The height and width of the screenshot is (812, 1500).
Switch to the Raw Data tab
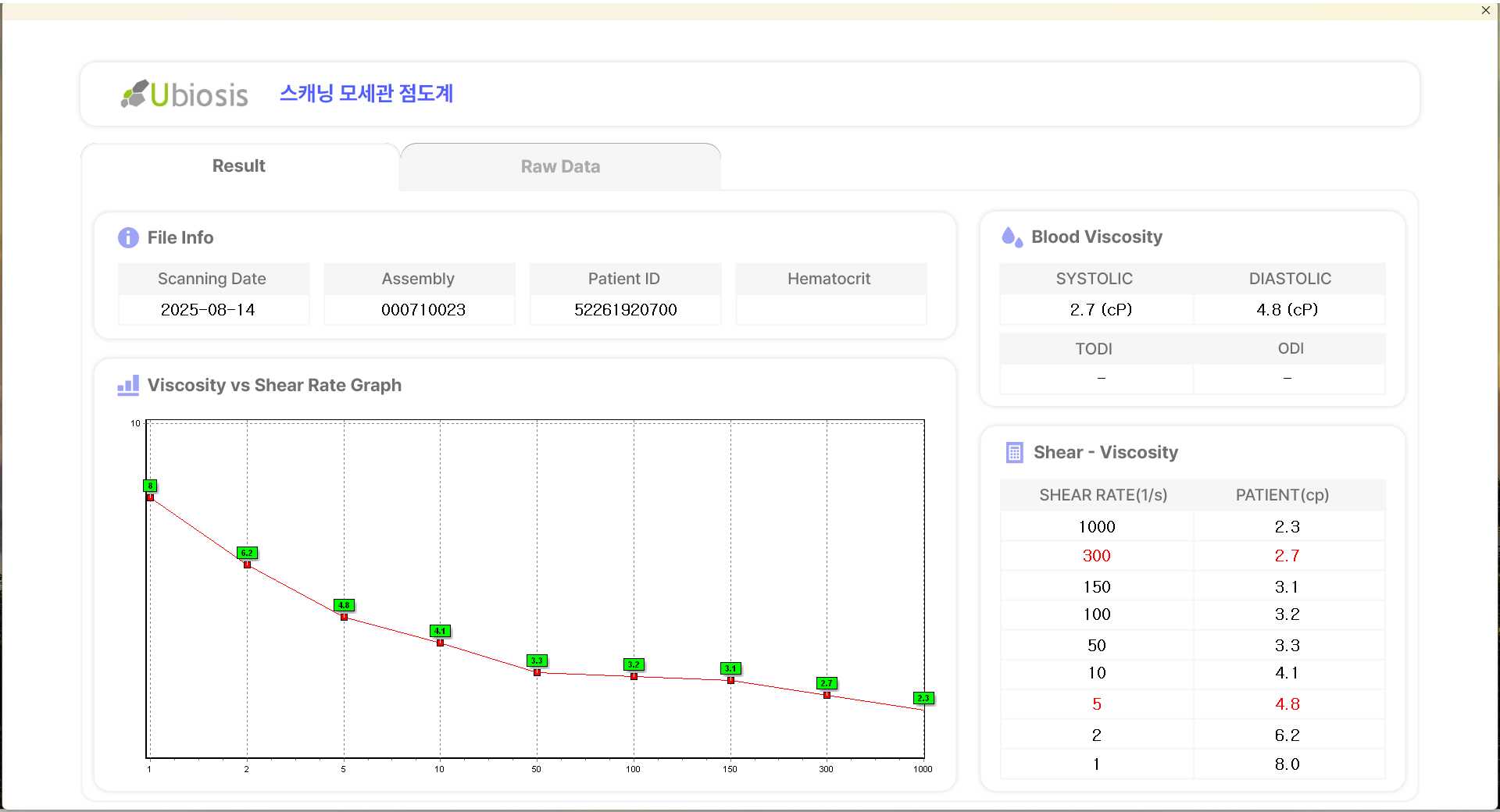pos(560,166)
